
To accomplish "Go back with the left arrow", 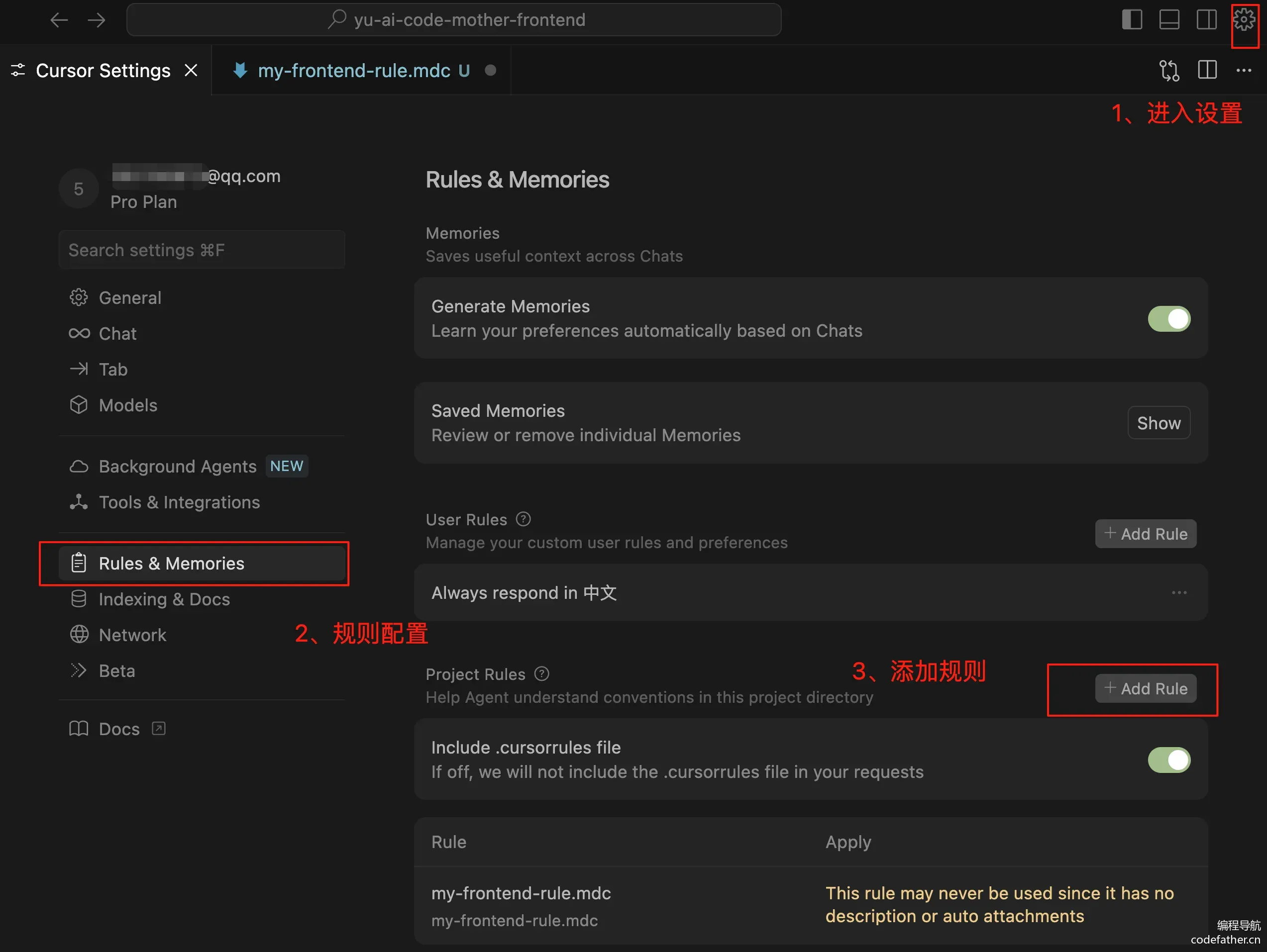I will (59, 20).
